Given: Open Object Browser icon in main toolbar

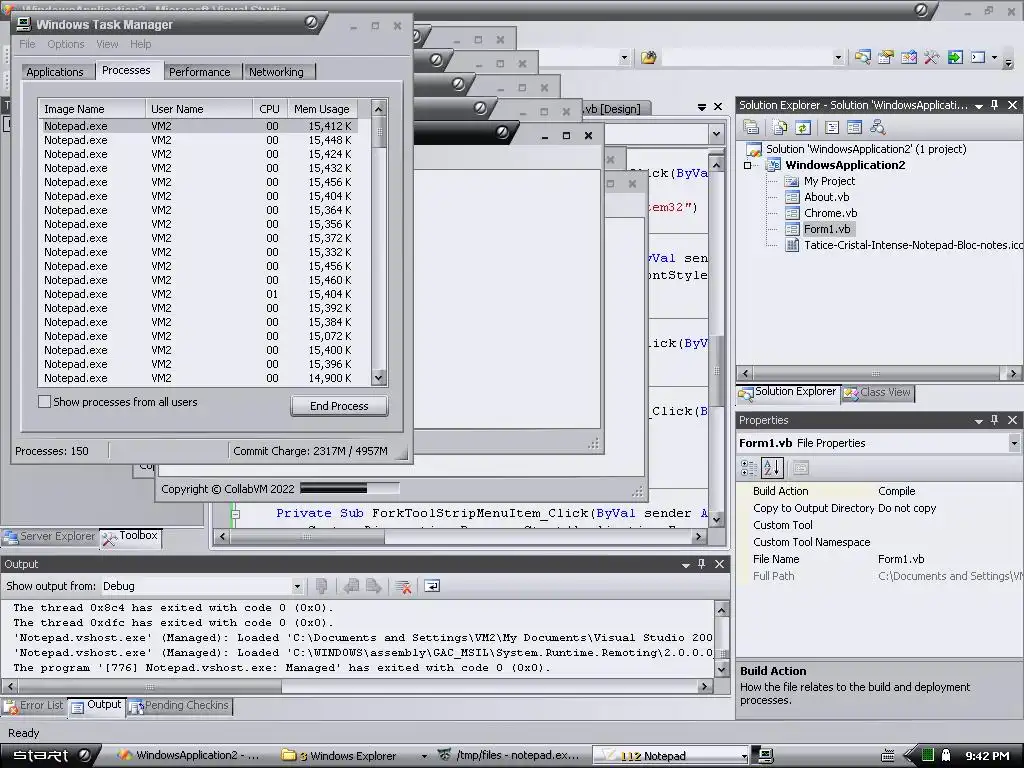Looking at the screenshot, I should 908,57.
